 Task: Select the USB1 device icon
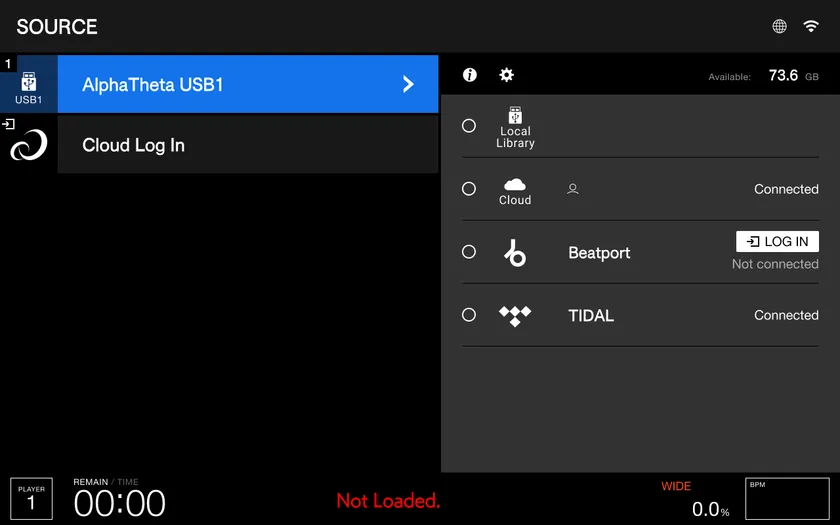pyautogui.click(x=28, y=84)
